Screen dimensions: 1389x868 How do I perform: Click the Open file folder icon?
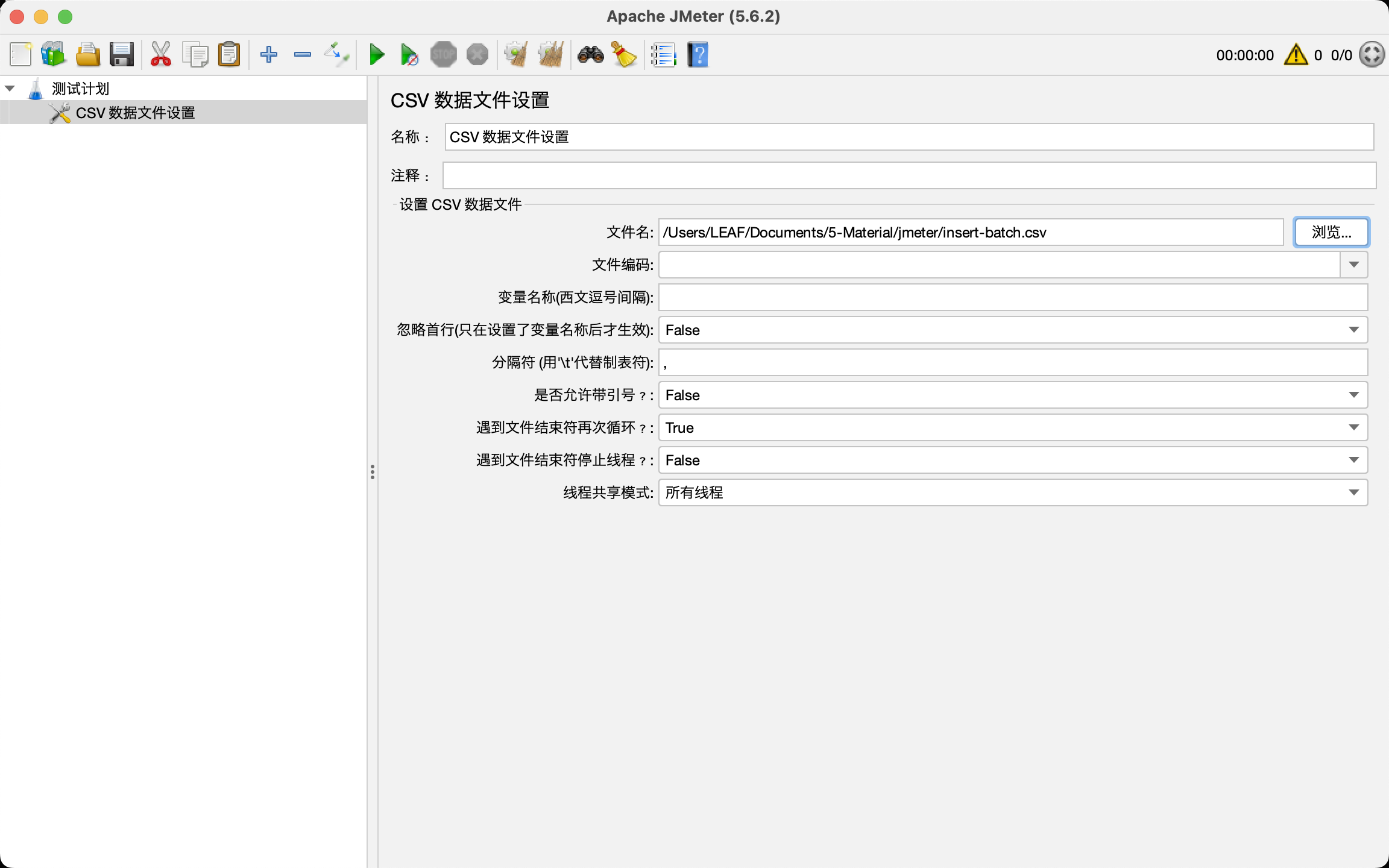click(x=88, y=55)
